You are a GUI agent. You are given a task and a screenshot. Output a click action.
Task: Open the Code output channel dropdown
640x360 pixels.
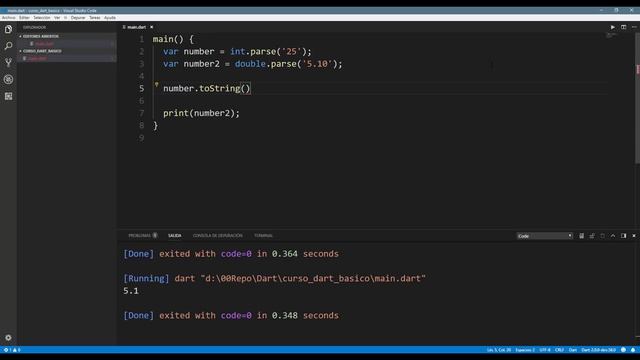544,236
